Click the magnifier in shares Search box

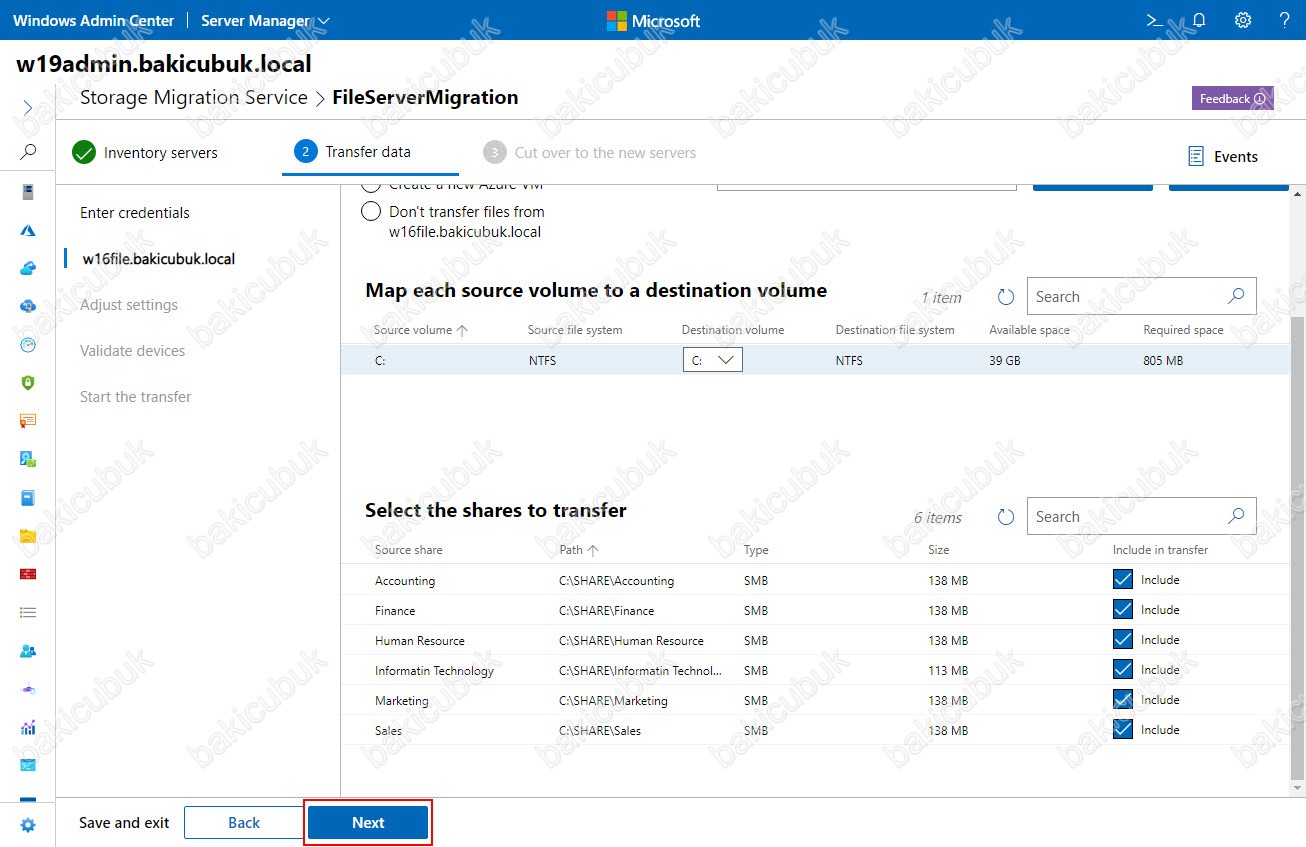[1236, 516]
